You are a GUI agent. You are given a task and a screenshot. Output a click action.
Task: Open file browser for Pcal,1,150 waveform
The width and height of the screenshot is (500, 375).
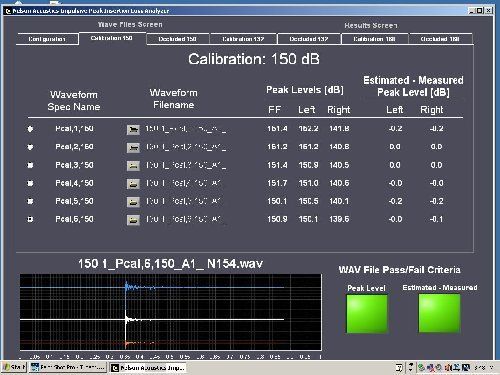[x=133, y=129]
